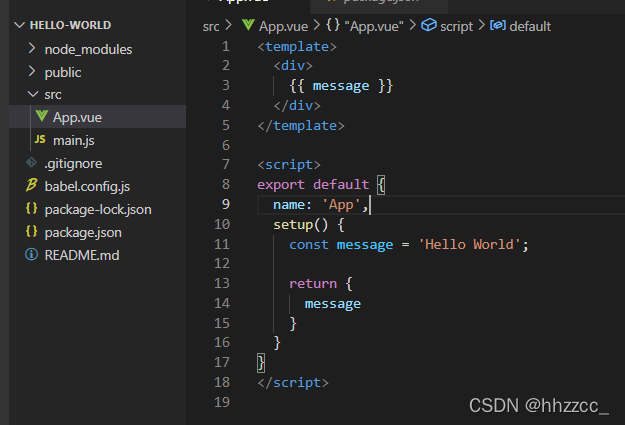This screenshot has height=425, width=625.
Task: Open babel.config.js file
Action: coord(87,187)
